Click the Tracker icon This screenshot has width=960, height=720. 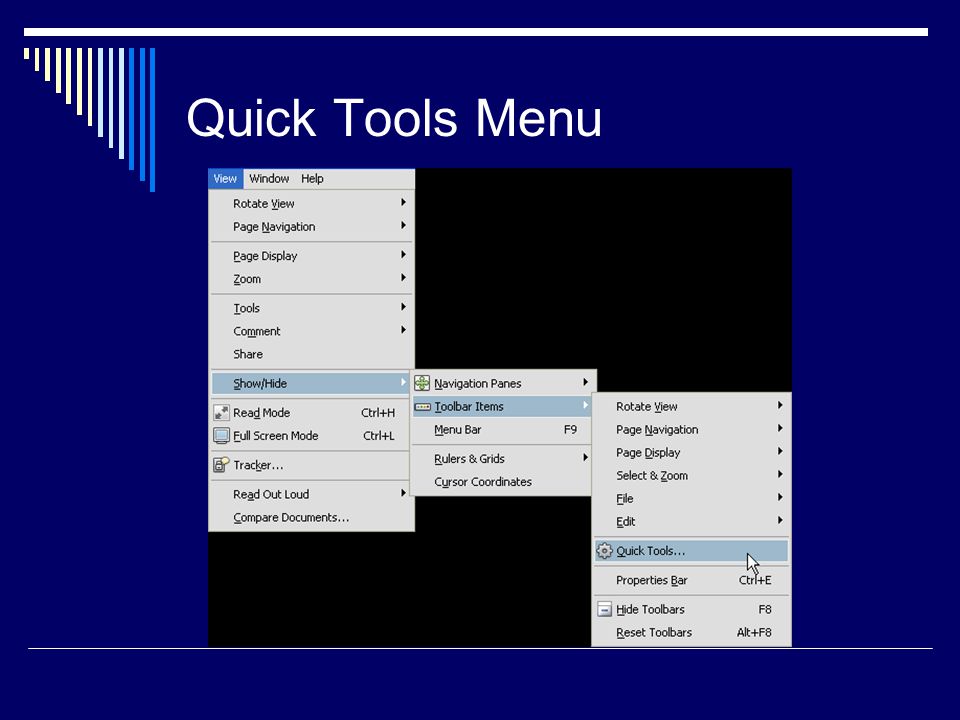point(221,465)
